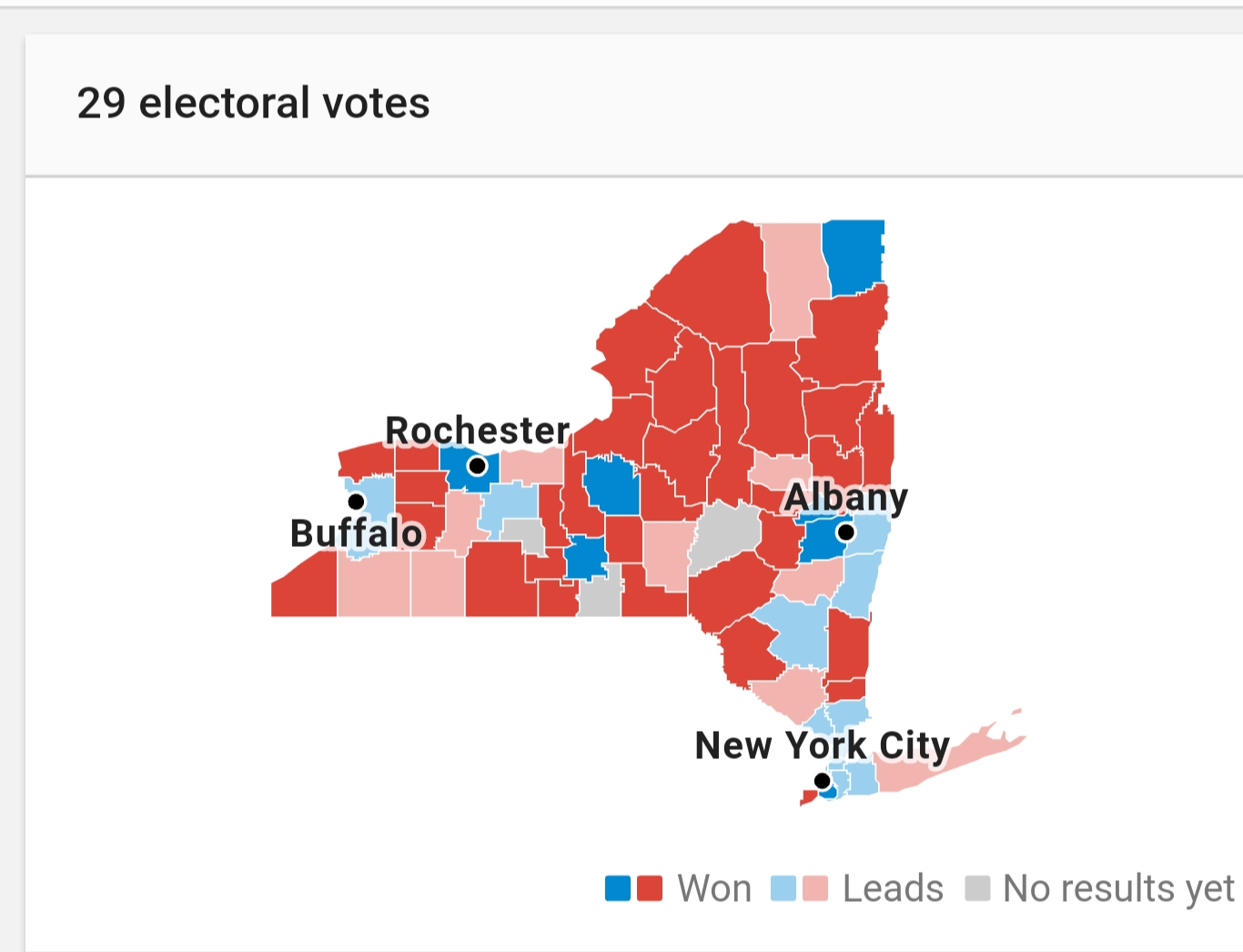Image resolution: width=1243 pixels, height=952 pixels.
Task: Select the light red Leads legend square
Action: click(815, 888)
